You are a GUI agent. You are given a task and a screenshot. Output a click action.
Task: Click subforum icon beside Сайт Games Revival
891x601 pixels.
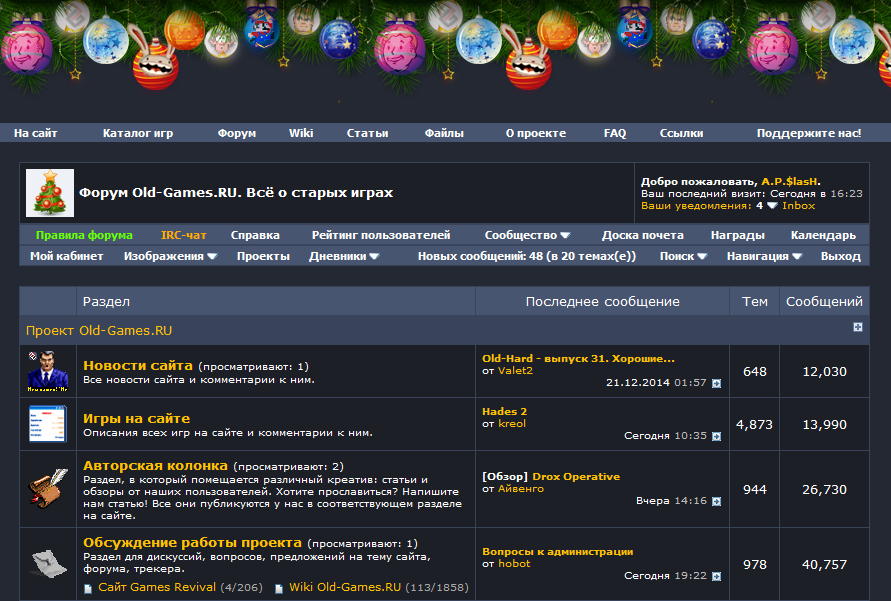[x=88, y=589]
